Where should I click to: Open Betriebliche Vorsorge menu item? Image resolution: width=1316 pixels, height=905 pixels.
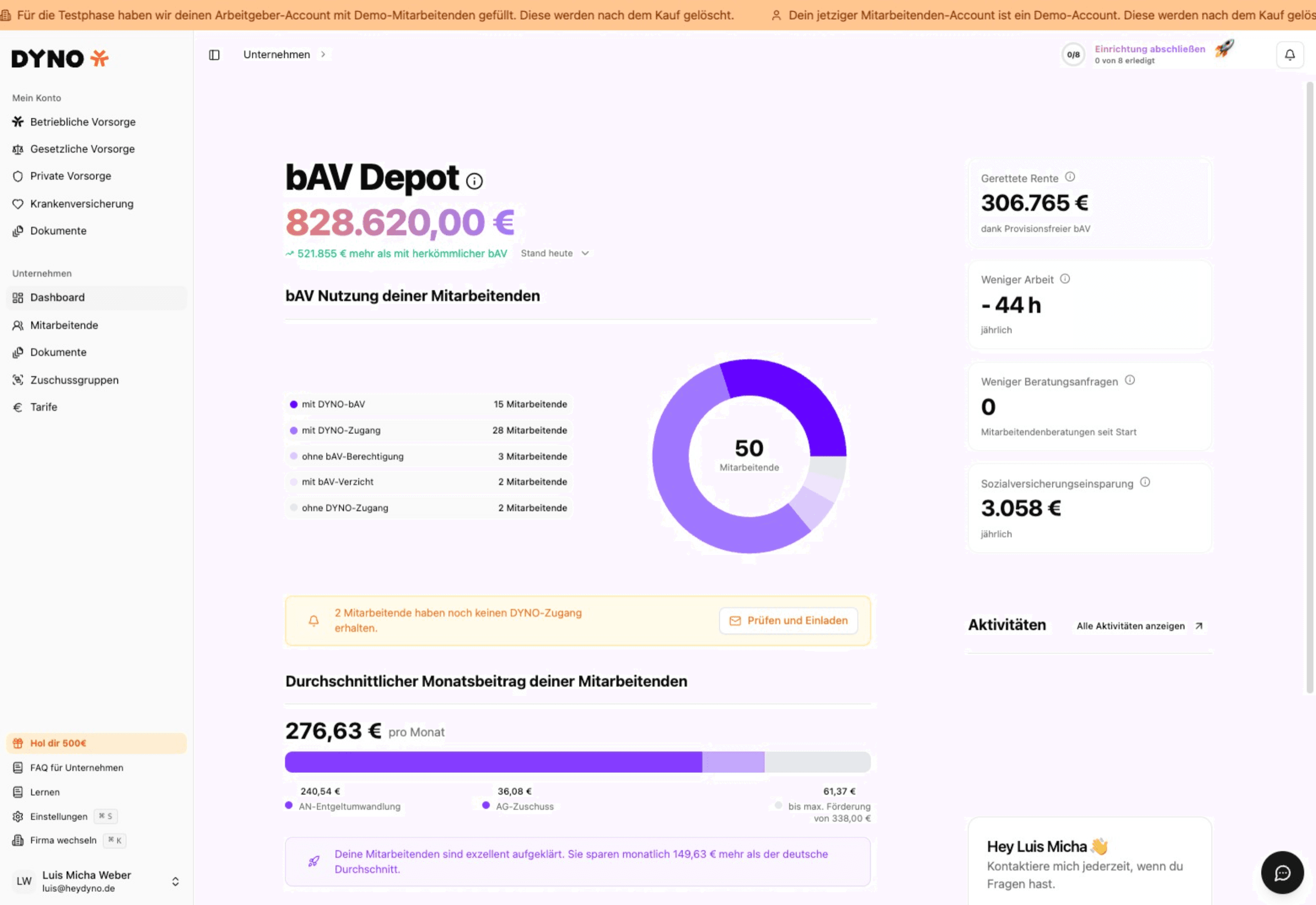83,122
